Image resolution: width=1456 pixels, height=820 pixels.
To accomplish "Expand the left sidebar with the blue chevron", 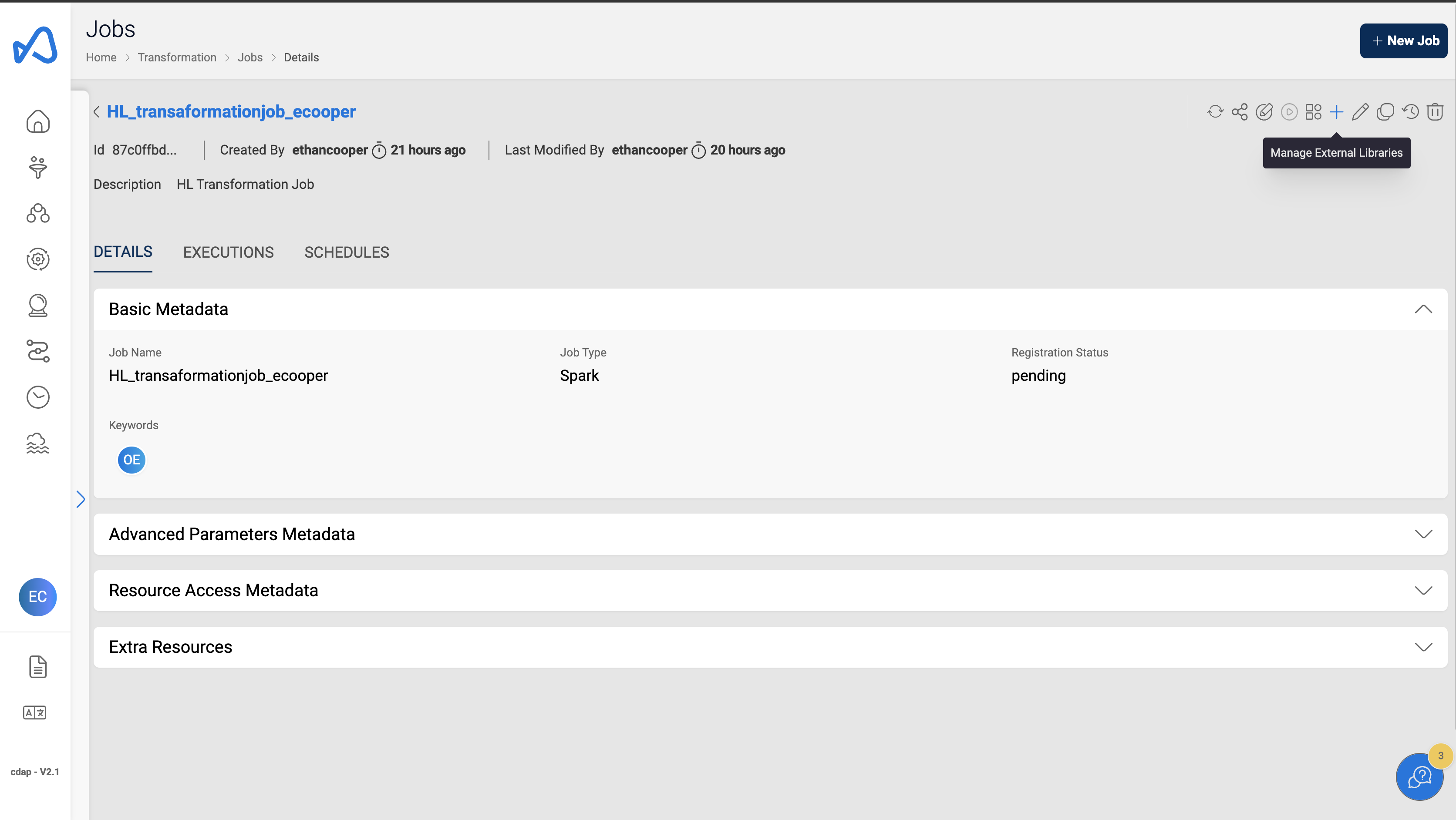I will point(80,499).
